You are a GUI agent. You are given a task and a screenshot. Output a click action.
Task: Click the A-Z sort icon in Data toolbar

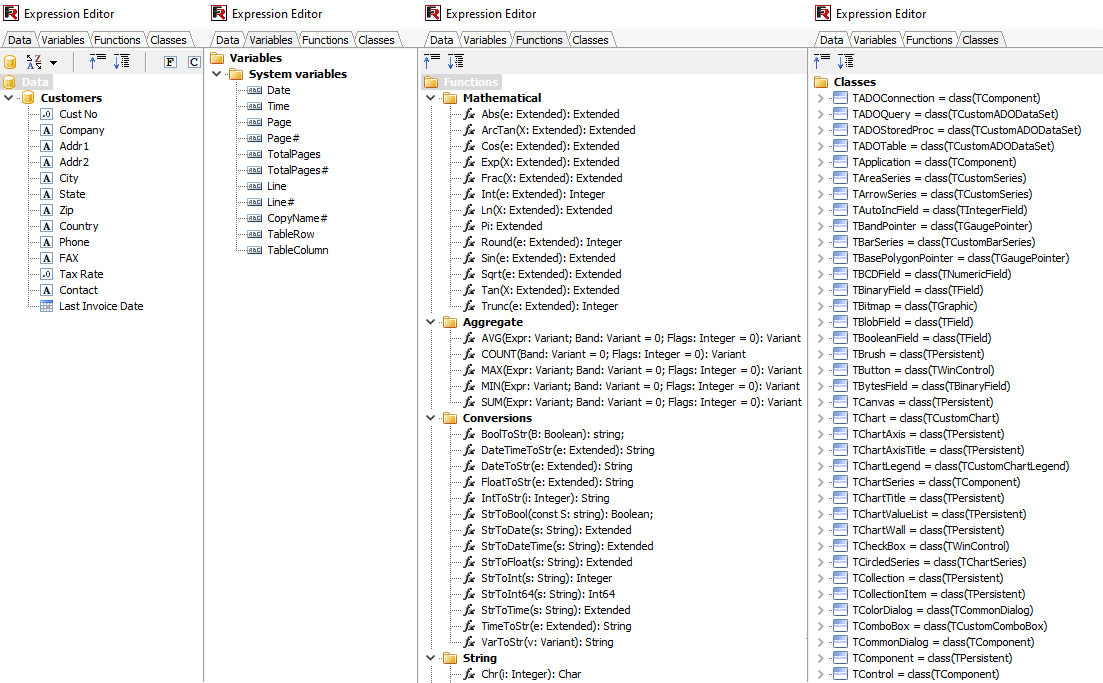[34, 62]
